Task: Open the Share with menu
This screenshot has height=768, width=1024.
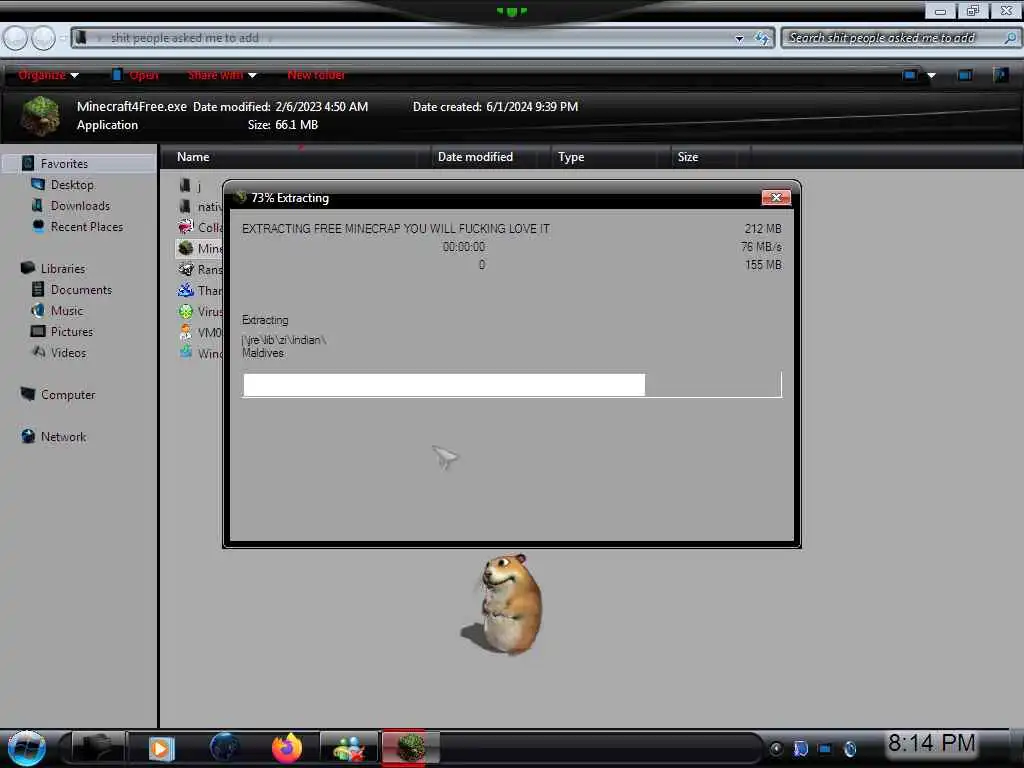Action: tap(222, 75)
